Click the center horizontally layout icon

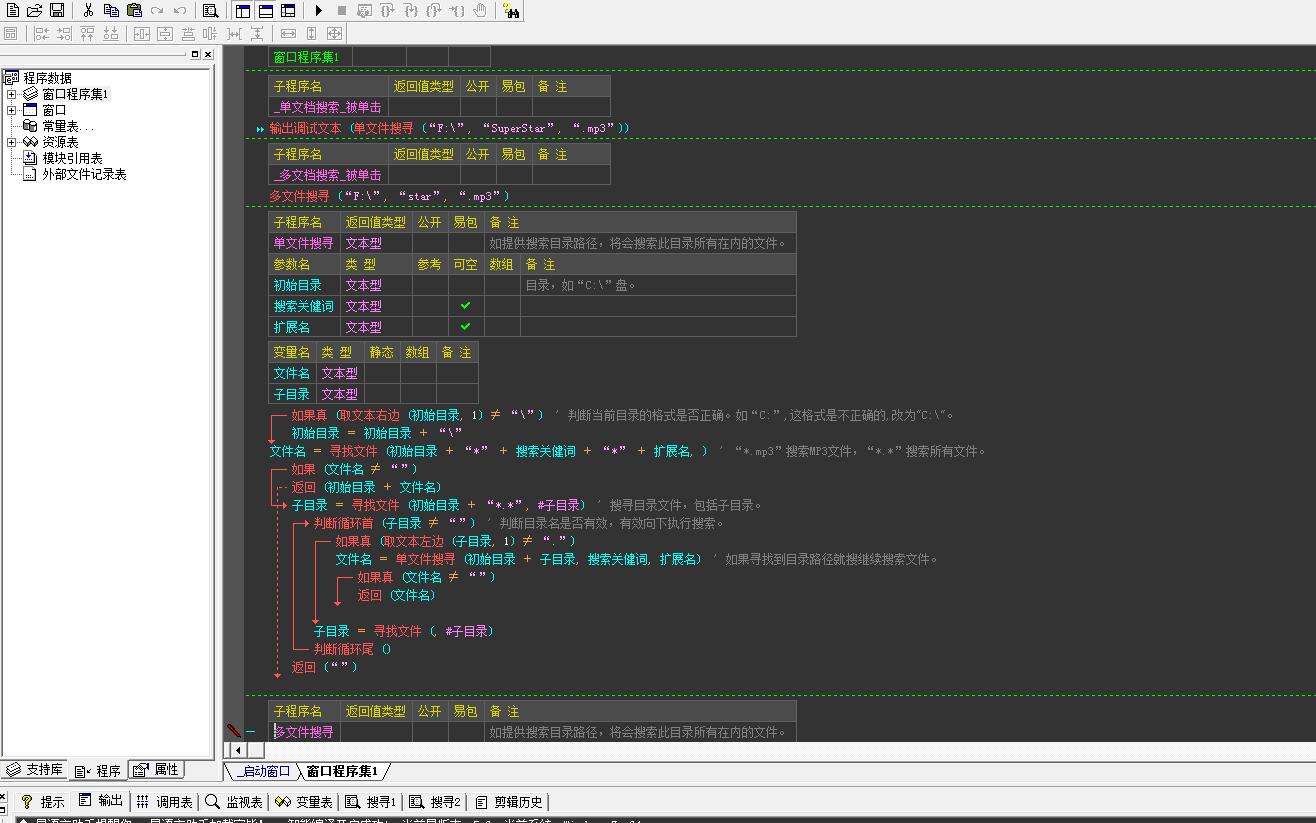[141, 34]
